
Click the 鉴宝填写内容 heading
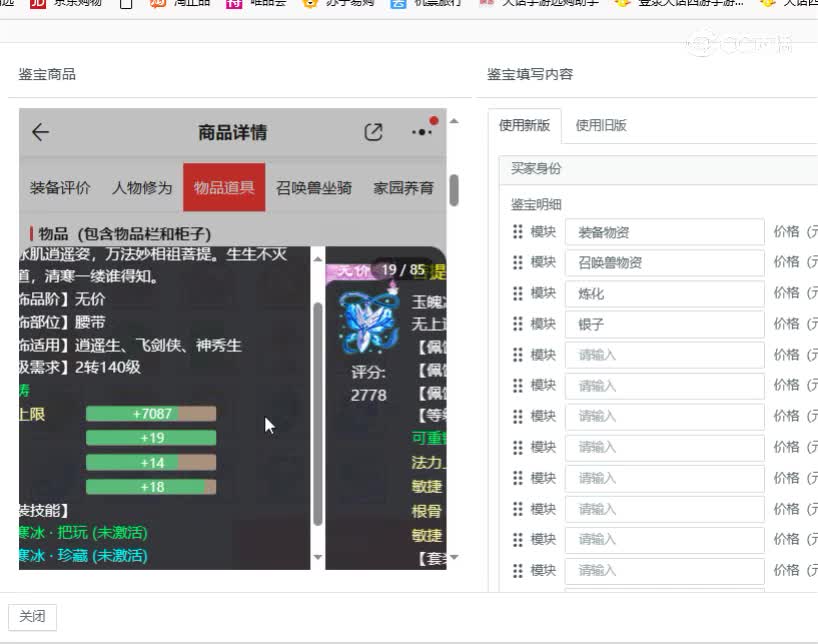click(x=530, y=74)
